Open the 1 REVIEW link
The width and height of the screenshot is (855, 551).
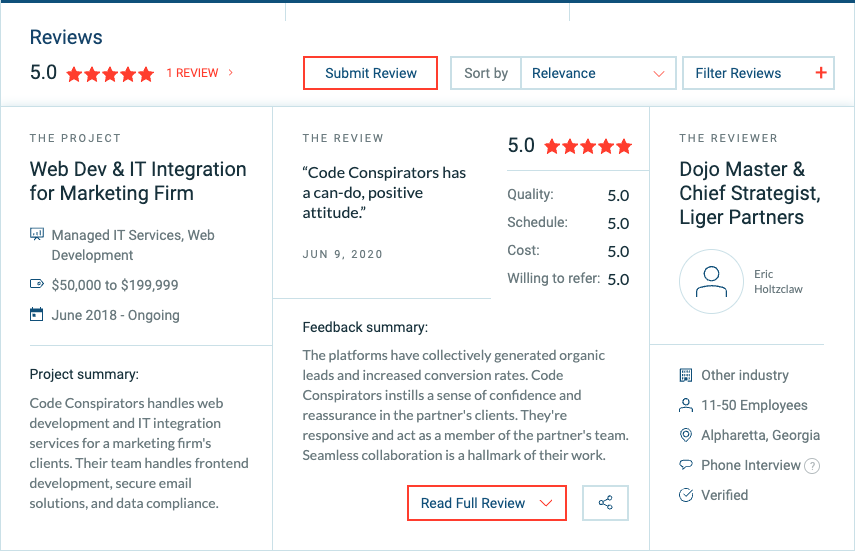click(192, 73)
